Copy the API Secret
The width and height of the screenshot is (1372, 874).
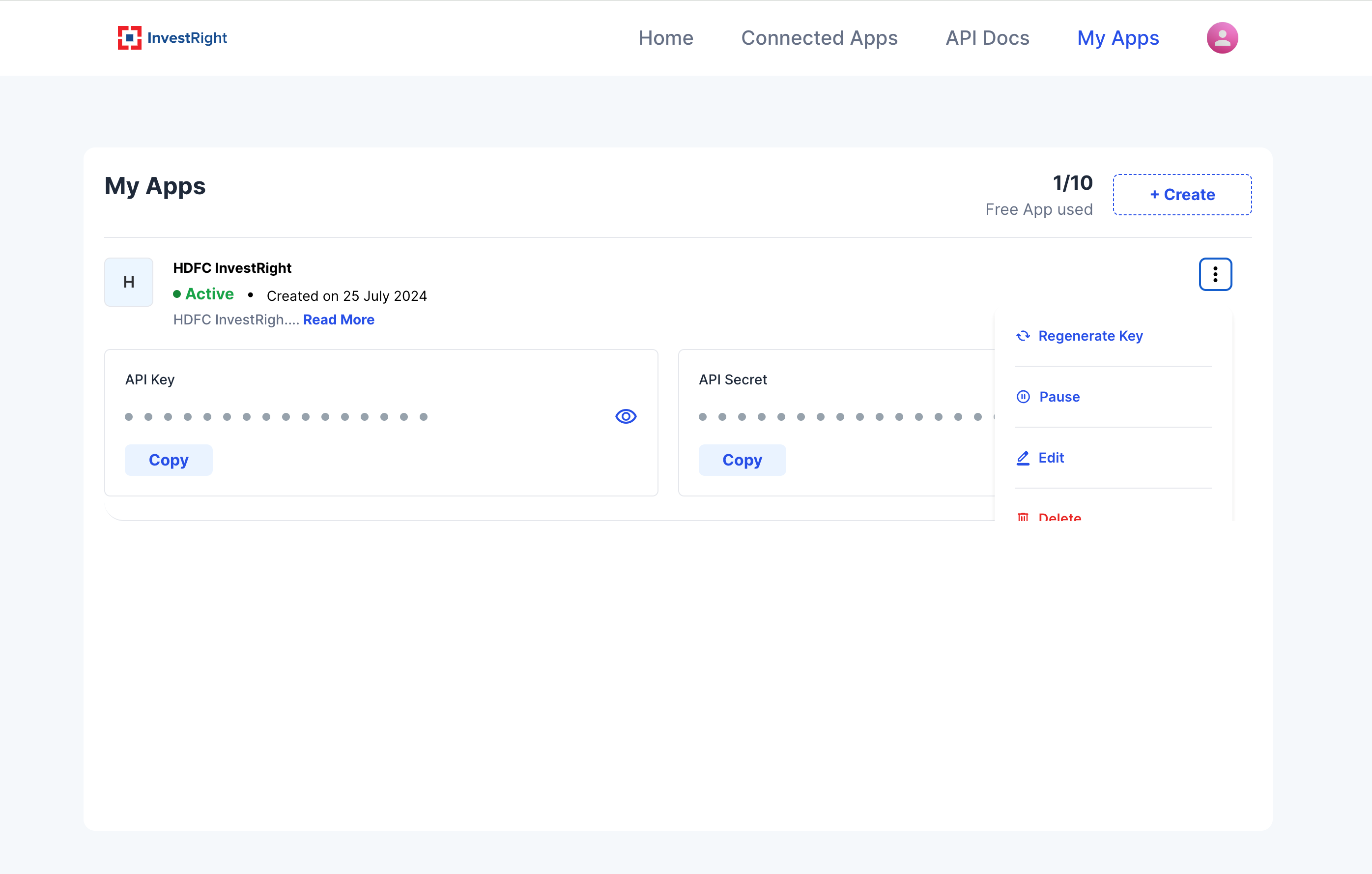[742, 460]
